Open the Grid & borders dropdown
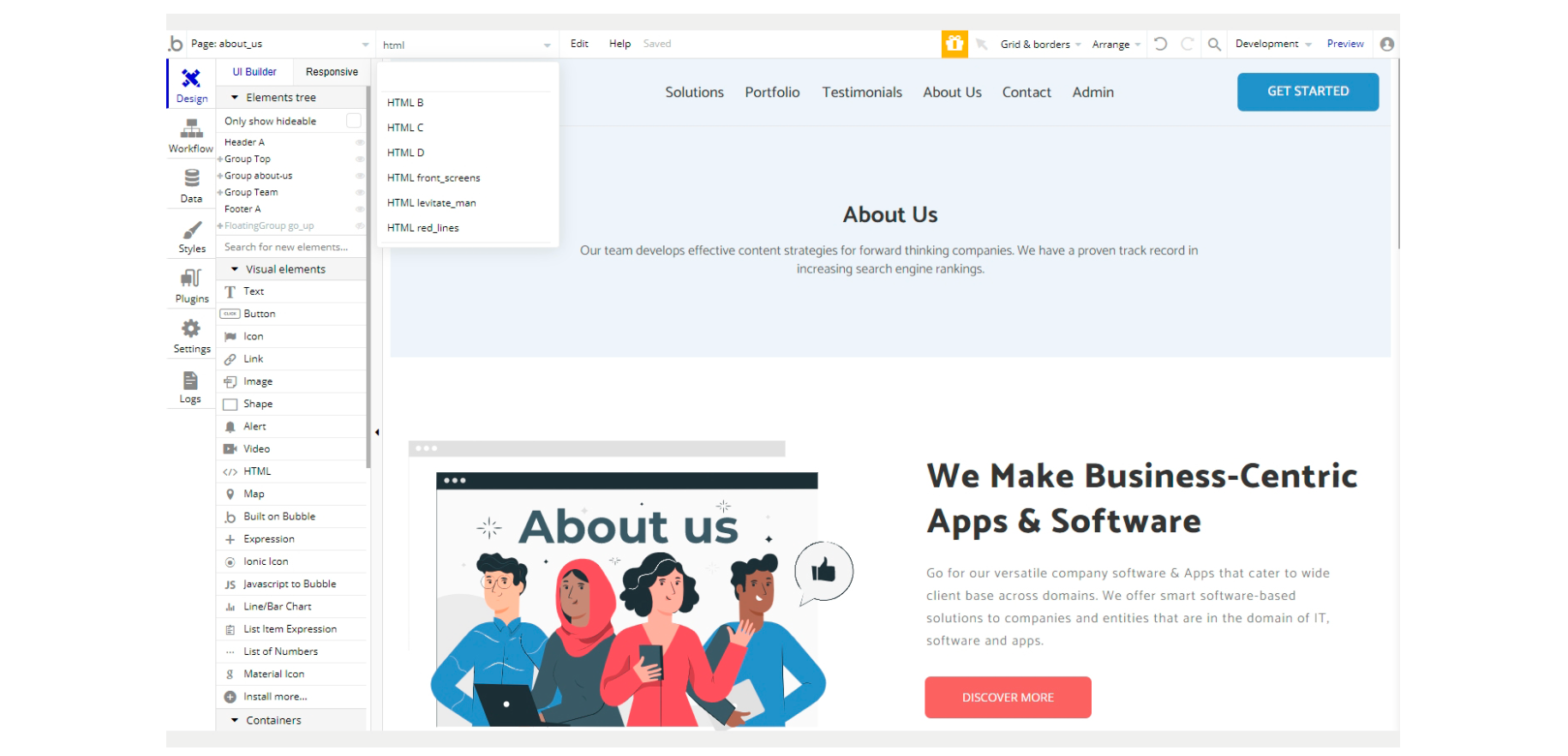The height and width of the screenshot is (756, 1568). [x=1041, y=44]
